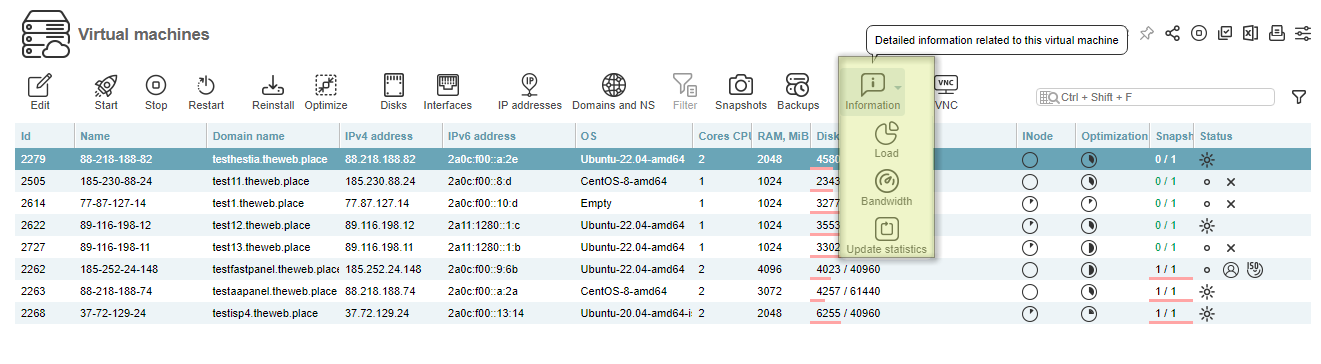This screenshot has height=364, width=1321.
Task: Click the optimization pie icon in row 2727
Action: tap(1089, 247)
